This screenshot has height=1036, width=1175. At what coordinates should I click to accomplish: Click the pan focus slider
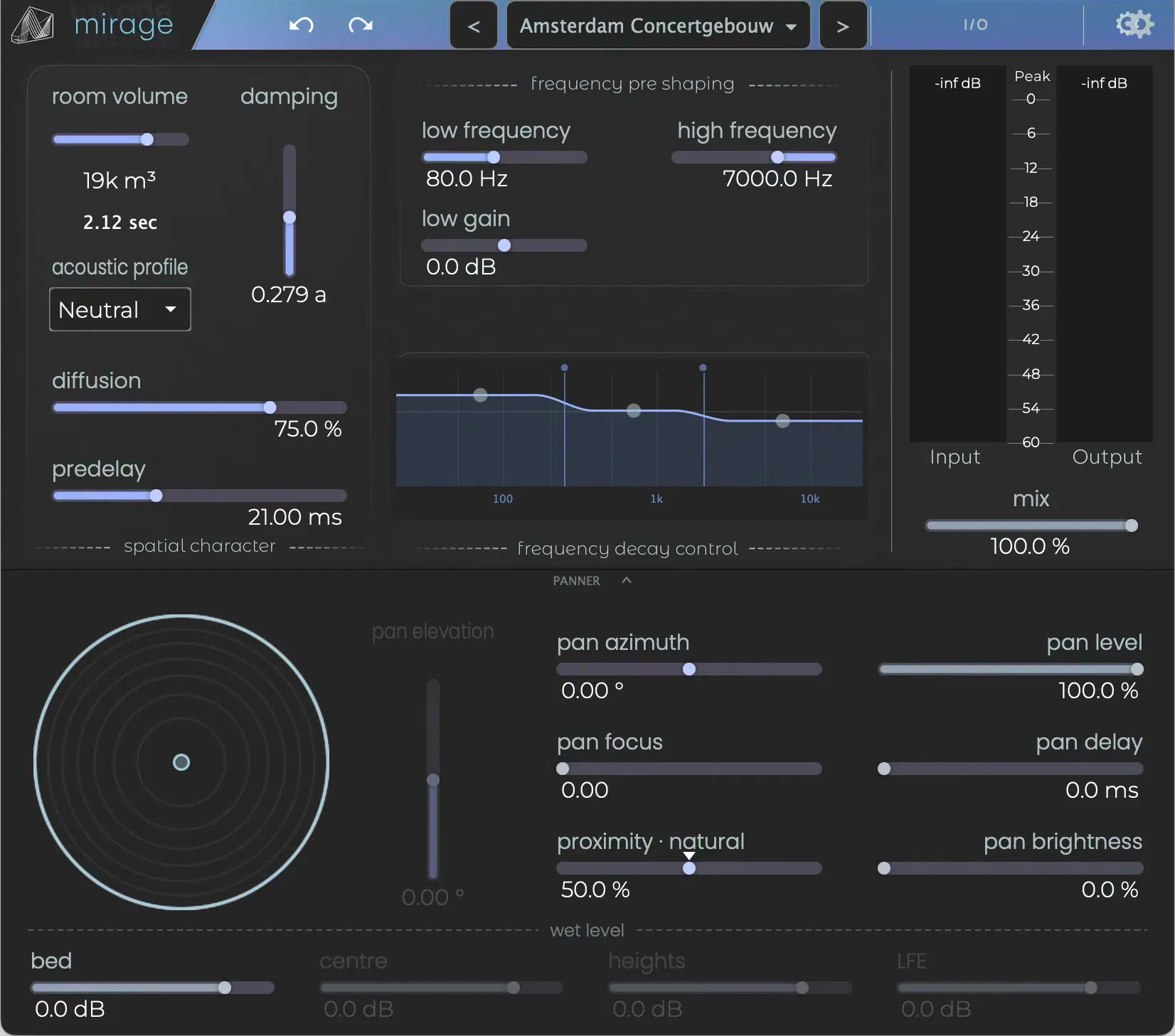point(689,769)
